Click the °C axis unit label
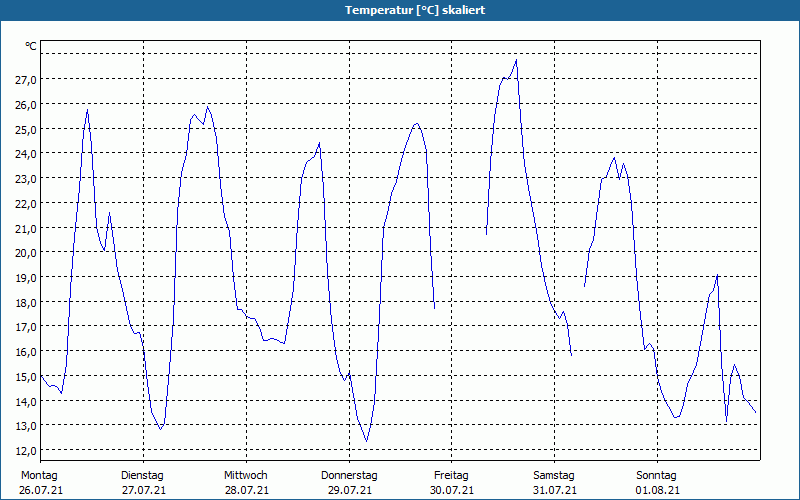The image size is (800, 500). point(31,46)
